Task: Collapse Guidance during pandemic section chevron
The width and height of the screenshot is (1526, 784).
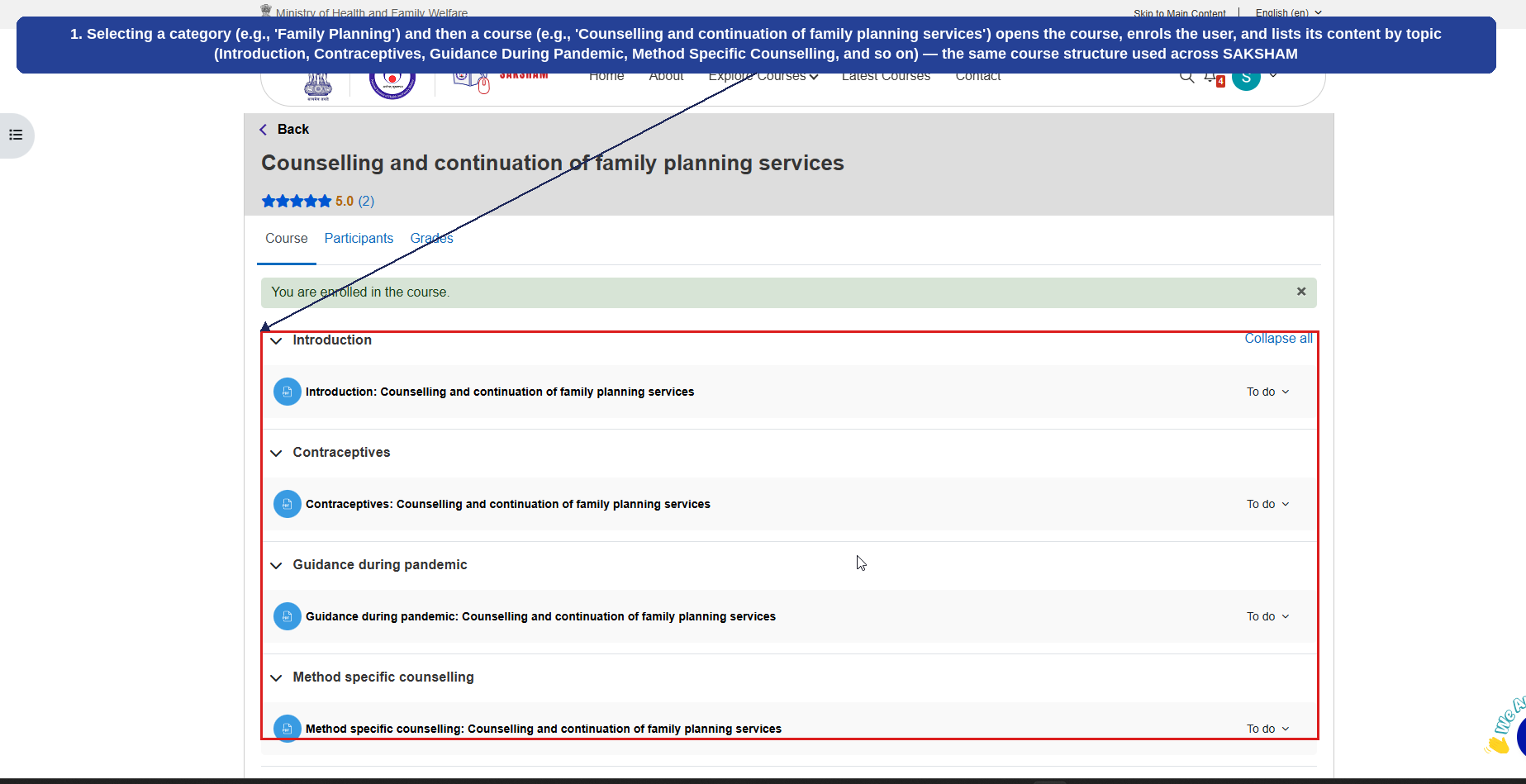Action: 276,565
